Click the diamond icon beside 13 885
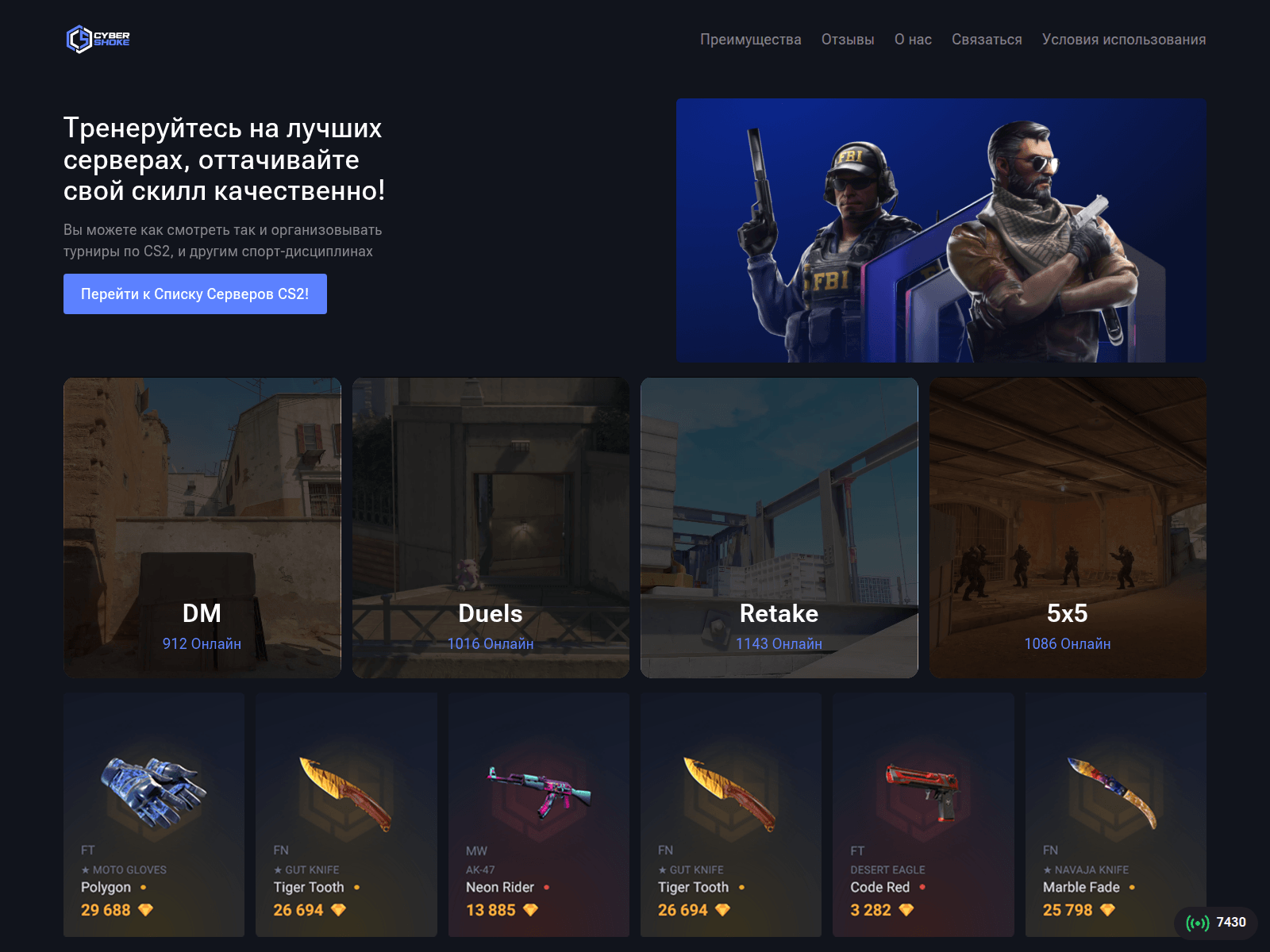1270x952 pixels. click(530, 910)
